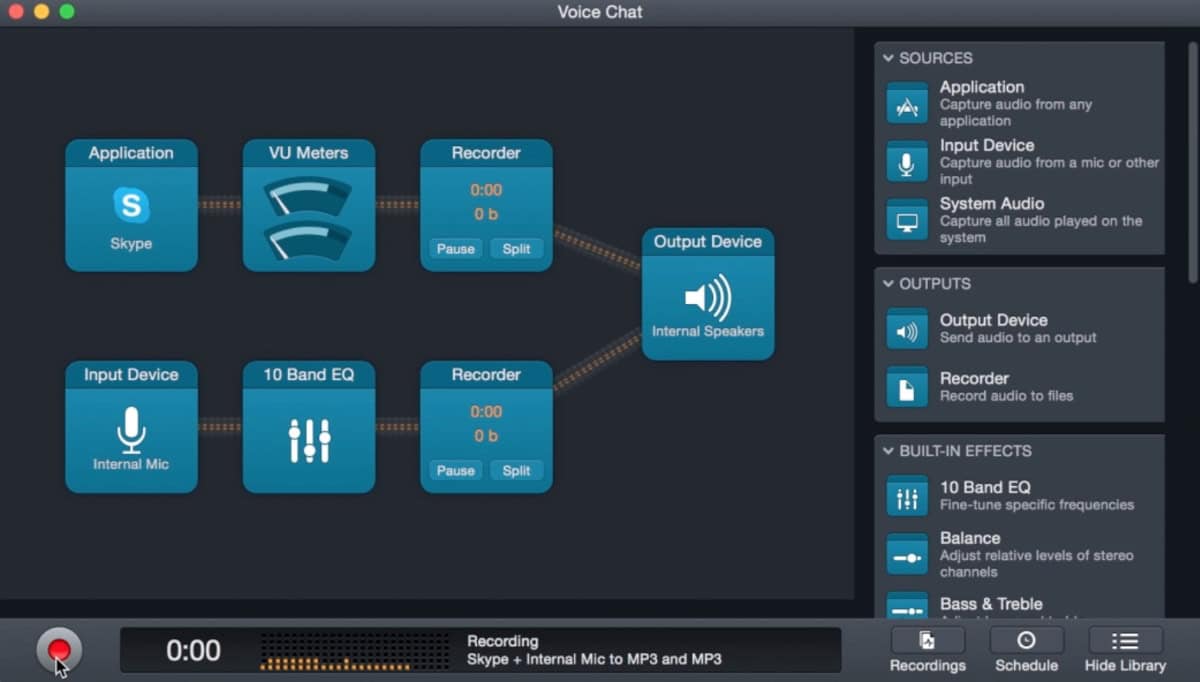
Task: Select Recorder file icon in library
Action: click(x=907, y=387)
